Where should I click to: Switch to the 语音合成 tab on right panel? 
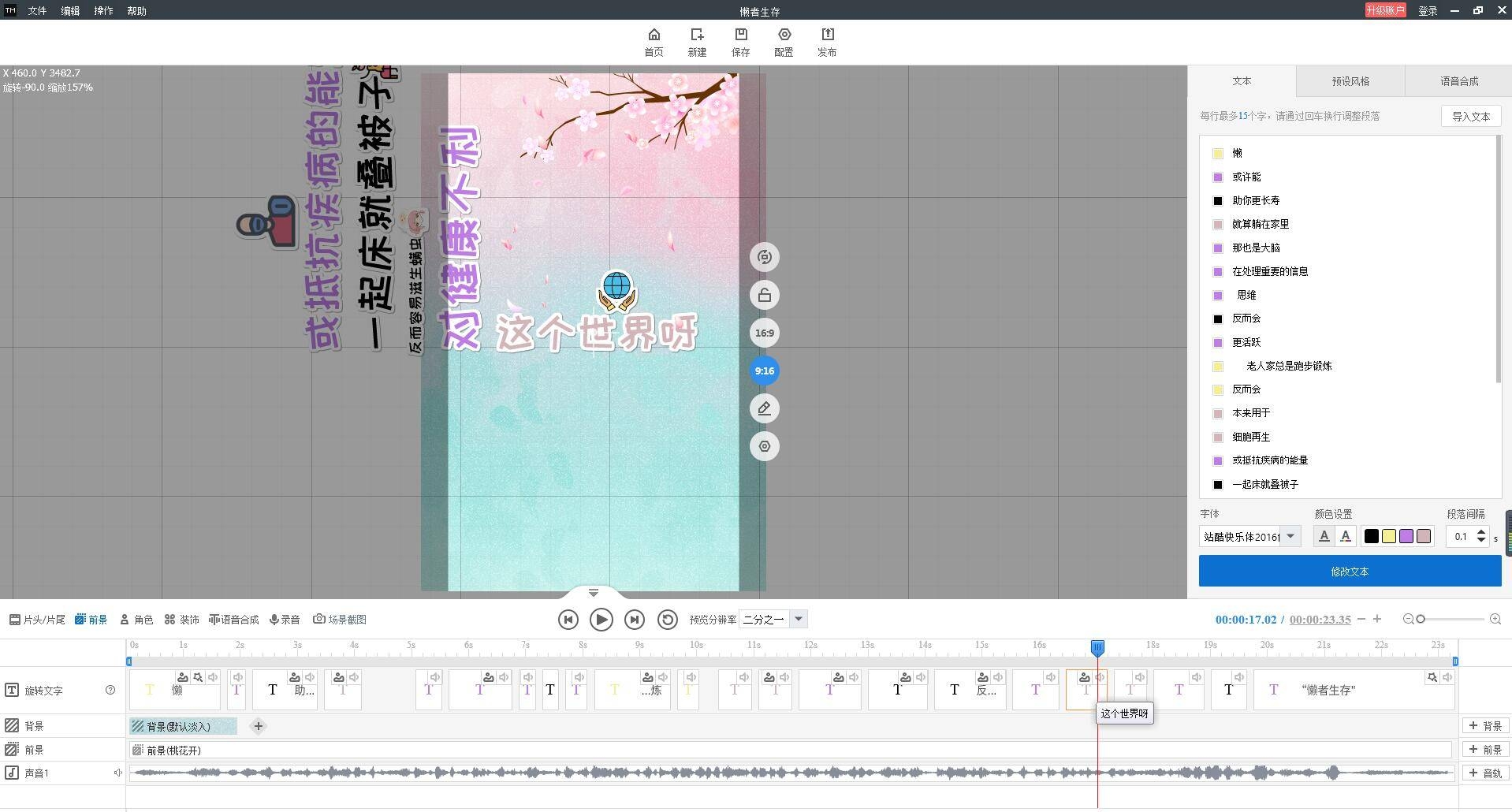(x=1456, y=80)
